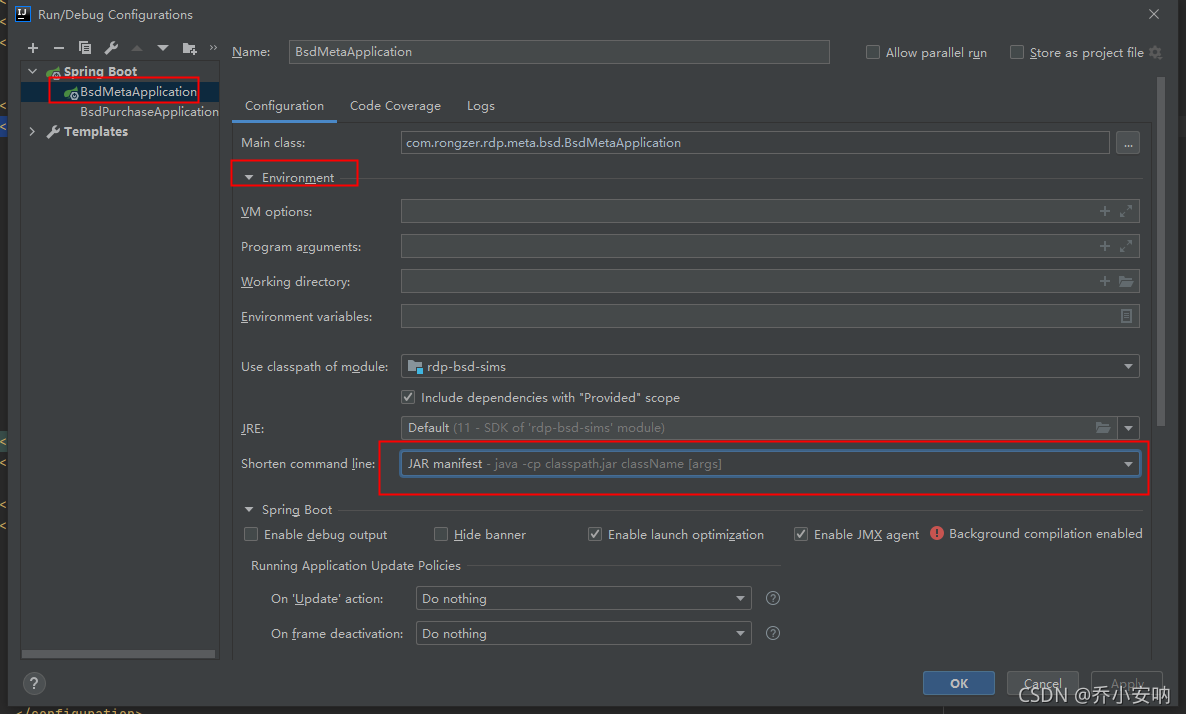The image size is (1186, 714).
Task: Click the Name input field
Action: point(559,52)
